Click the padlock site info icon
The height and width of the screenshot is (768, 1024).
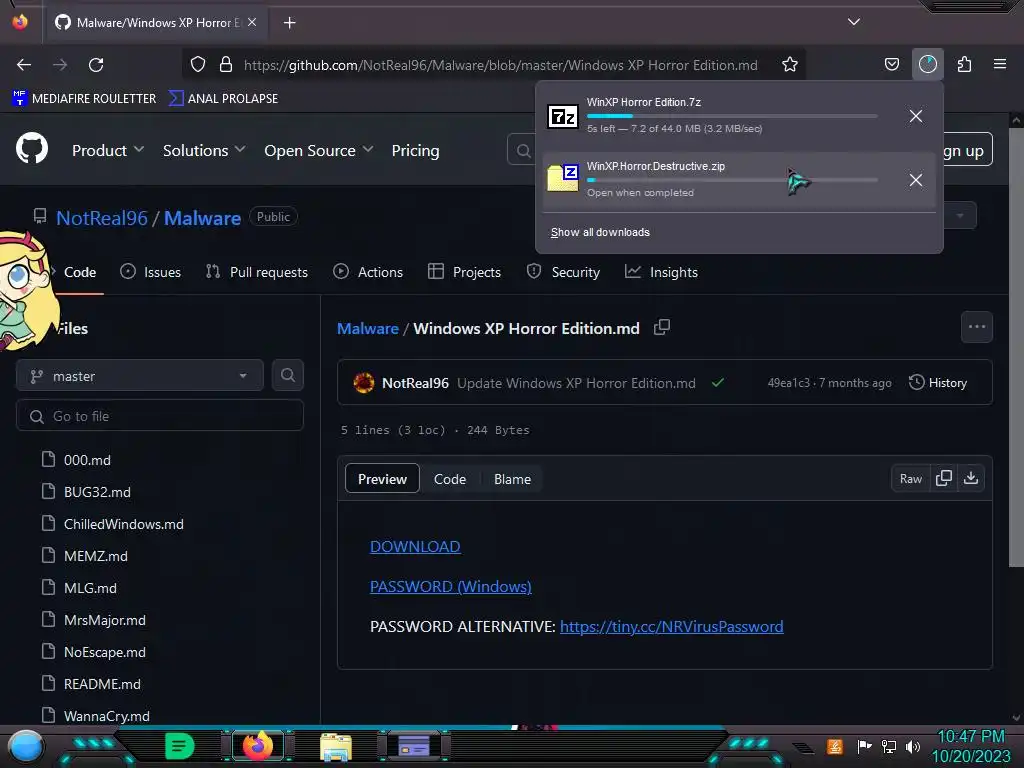click(x=226, y=65)
